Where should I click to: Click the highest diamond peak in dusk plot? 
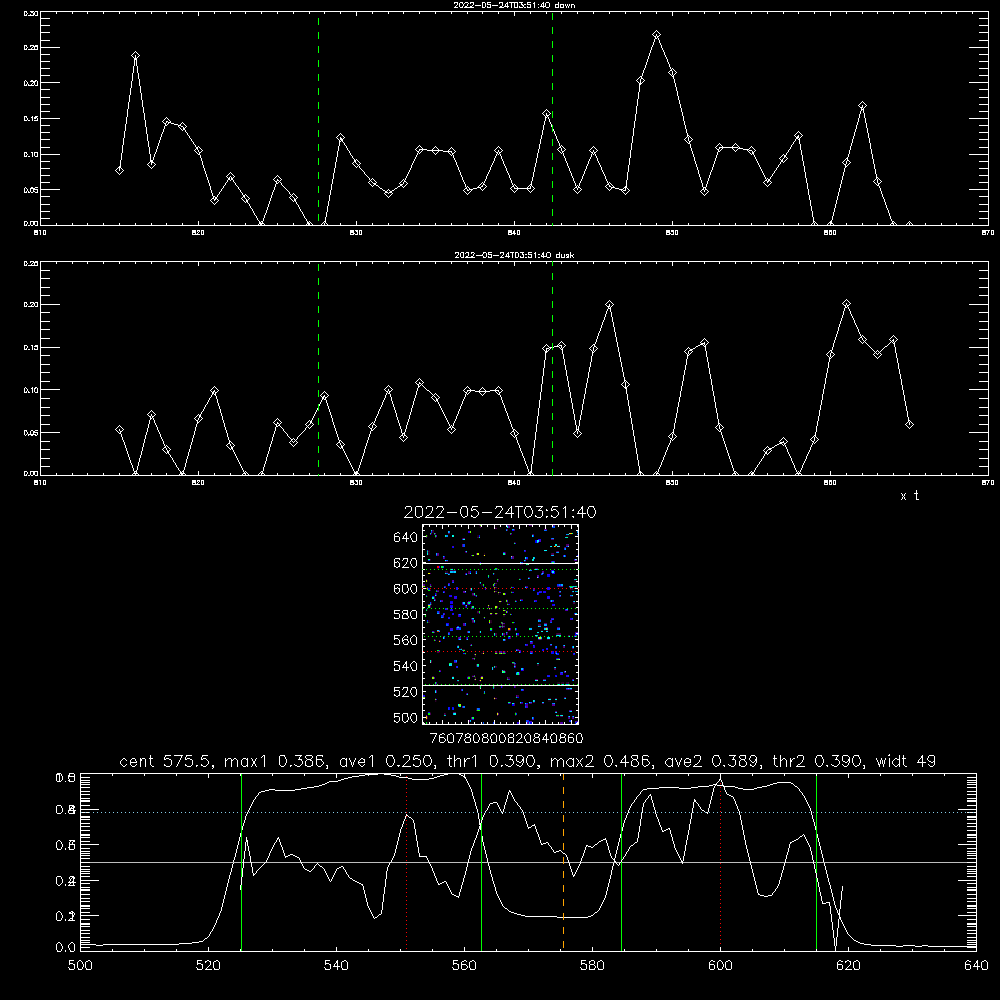(846, 304)
